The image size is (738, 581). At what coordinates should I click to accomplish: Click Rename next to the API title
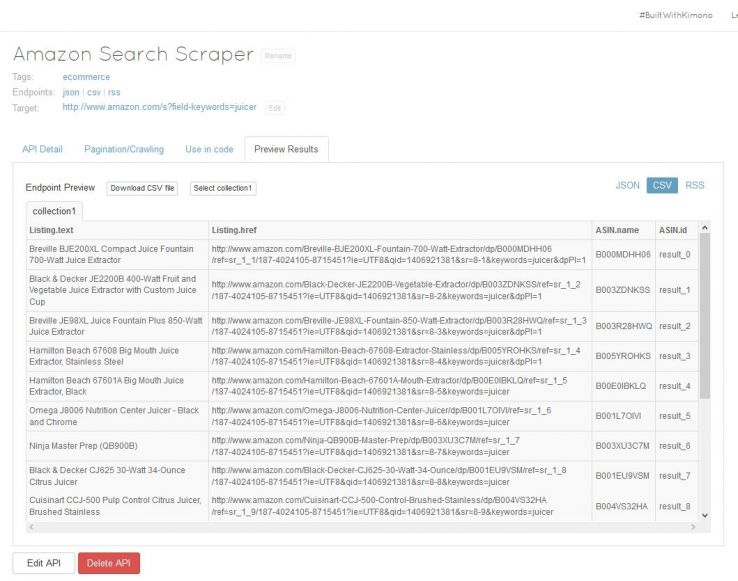tap(277, 56)
